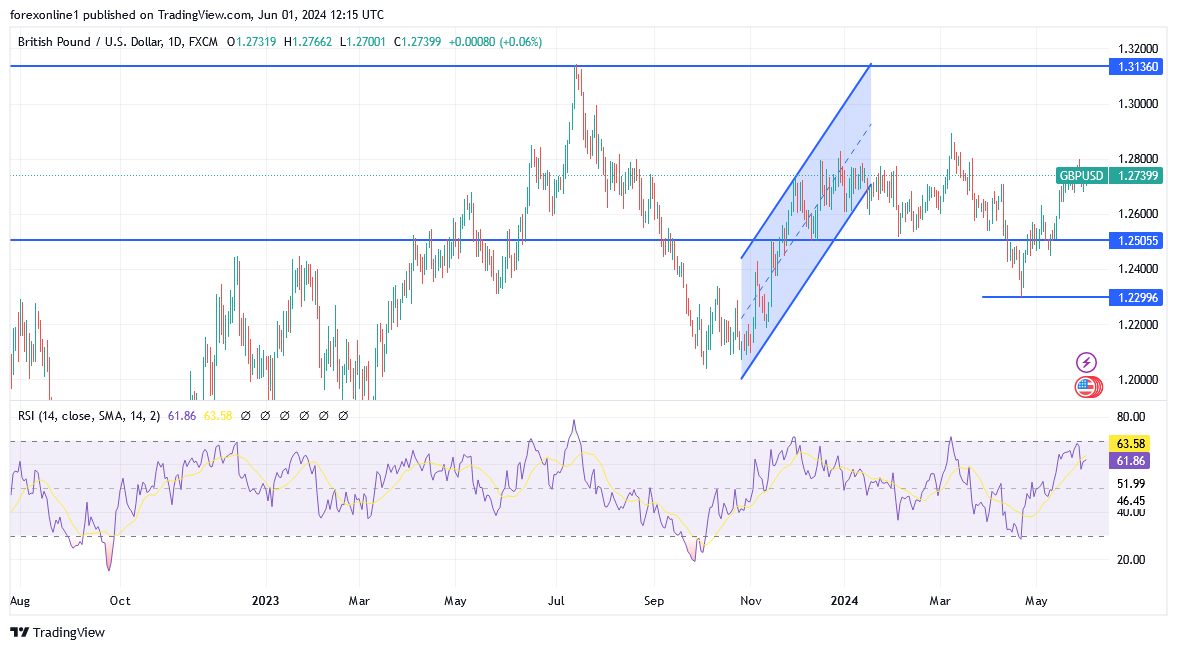Click the May label at right end of time axis
The image size is (1177, 650).
1036,600
